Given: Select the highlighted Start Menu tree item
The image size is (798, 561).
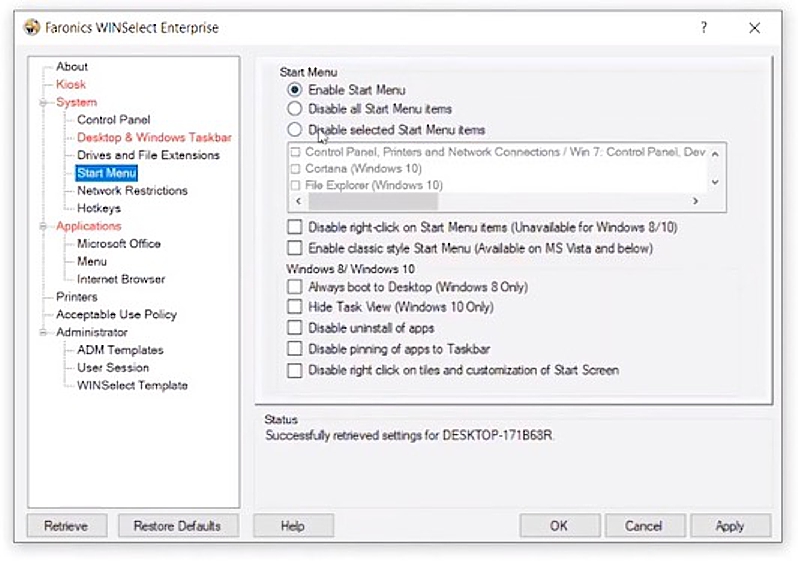Looking at the screenshot, I should click(107, 173).
